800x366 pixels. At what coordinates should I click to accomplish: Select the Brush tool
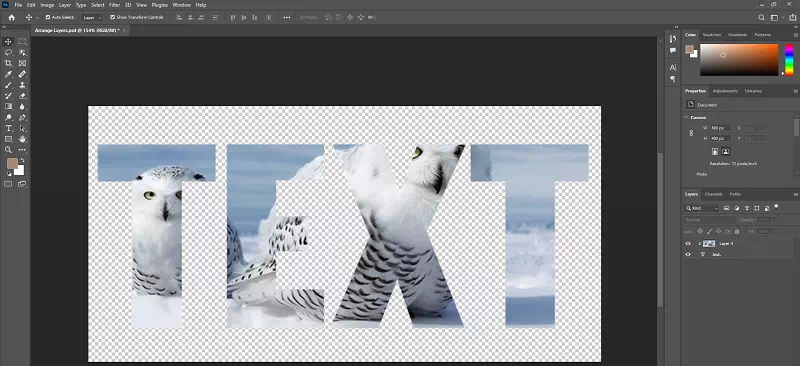(8, 85)
